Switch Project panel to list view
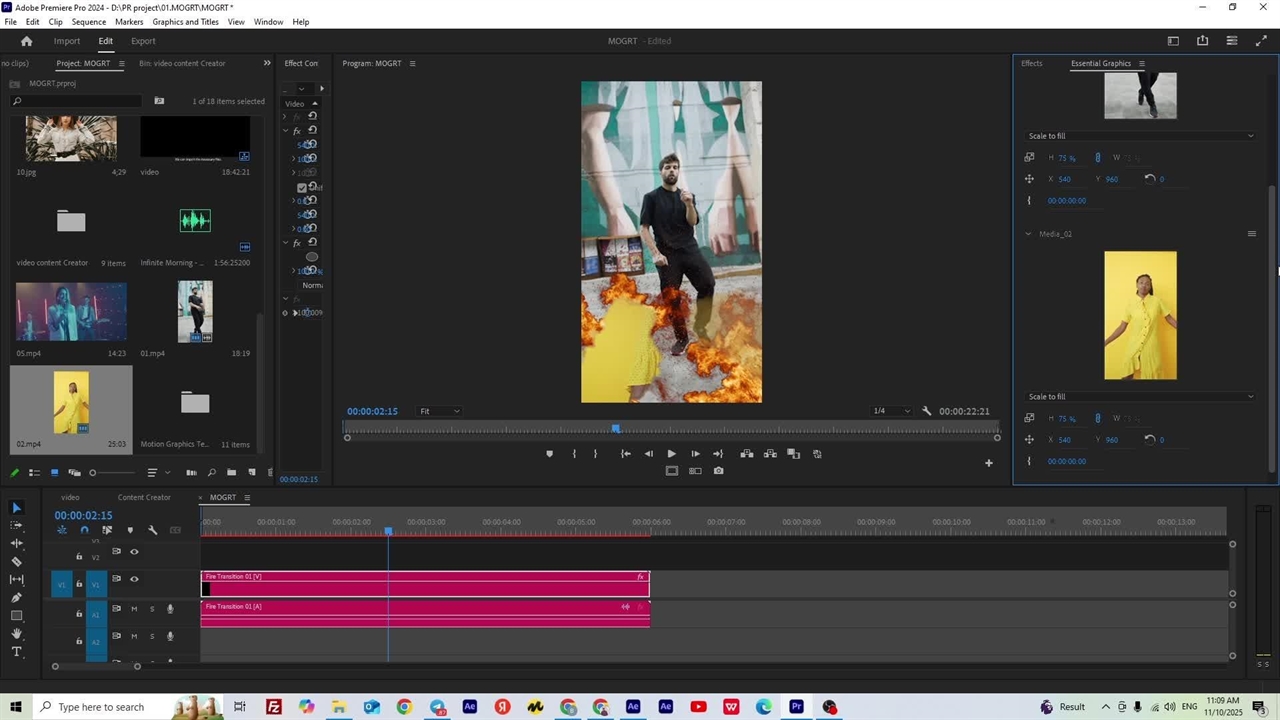Image resolution: width=1280 pixels, height=720 pixels. click(x=34, y=473)
